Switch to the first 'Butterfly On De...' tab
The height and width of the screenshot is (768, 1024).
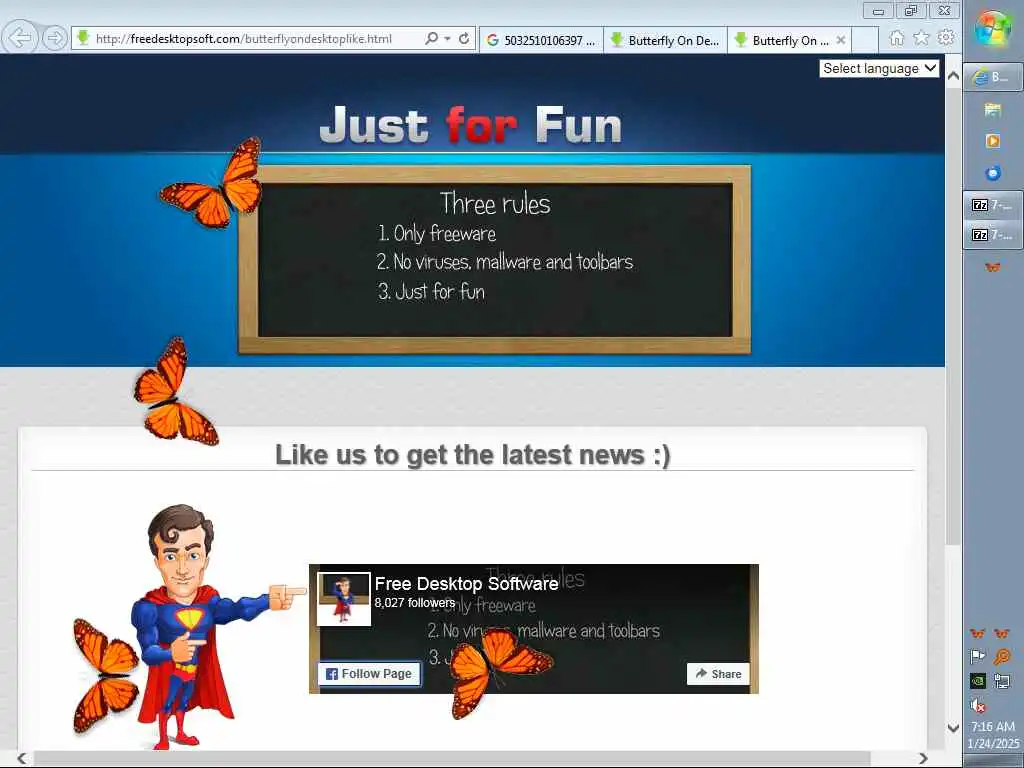point(665,40)
